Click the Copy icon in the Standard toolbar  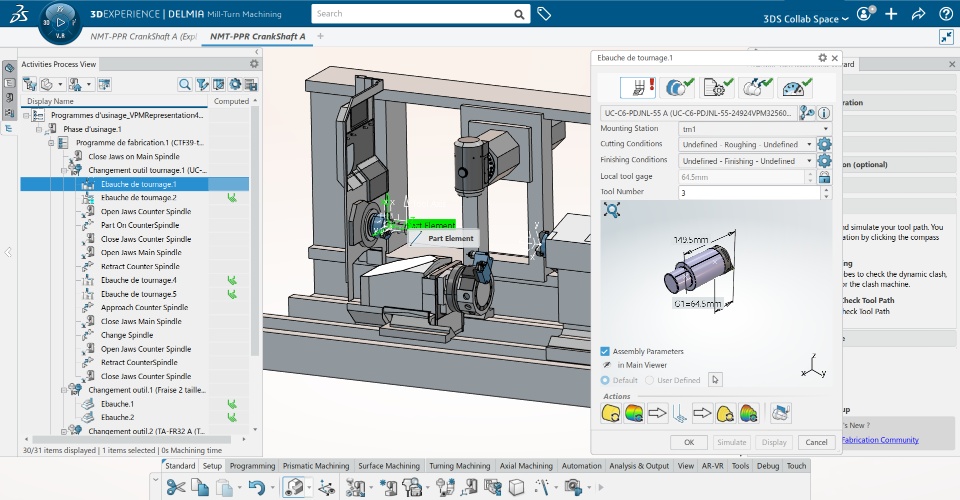(200, 487)
